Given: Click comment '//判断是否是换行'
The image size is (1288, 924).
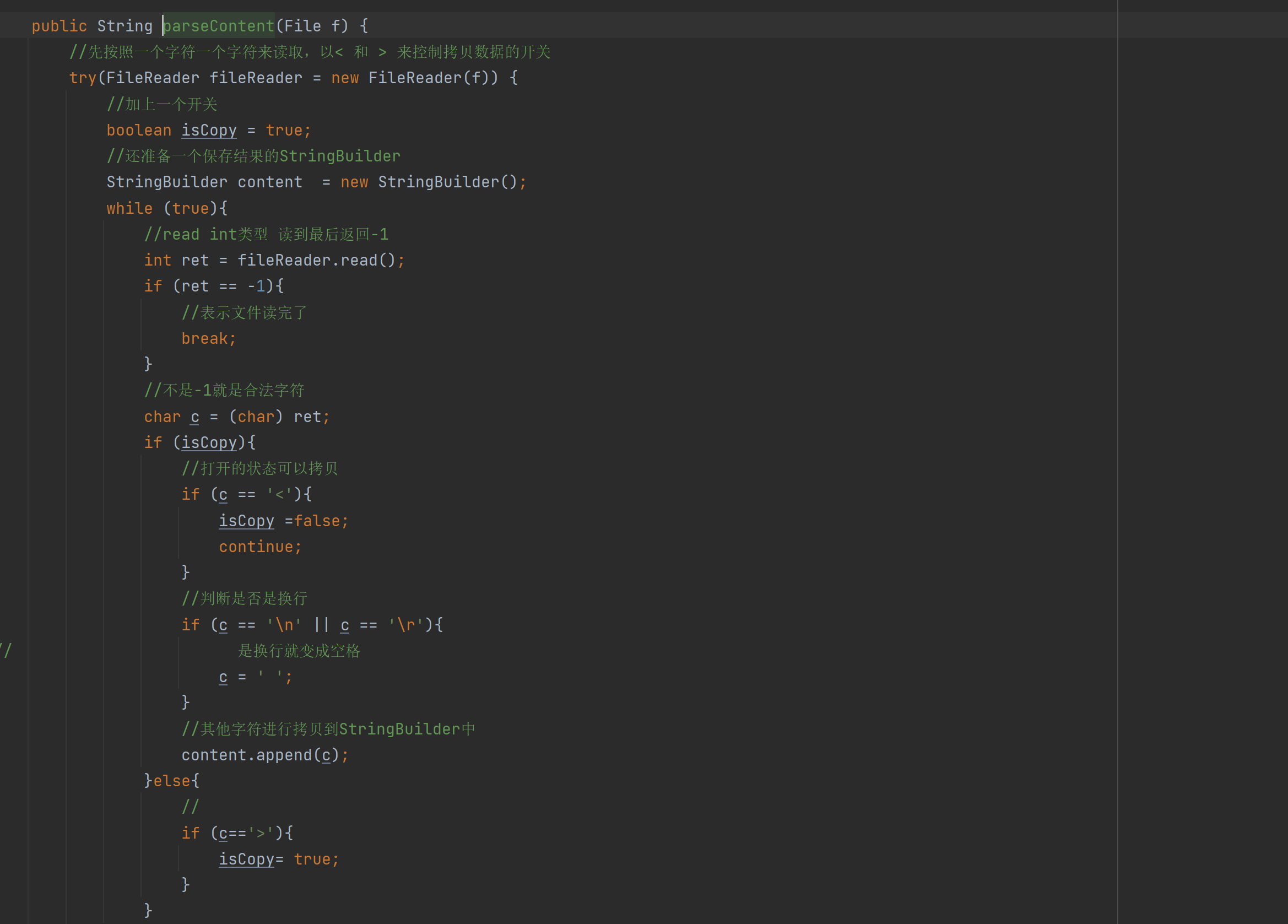Looking at the screenshot, I should pyautogui.click(x=244, y=598).
